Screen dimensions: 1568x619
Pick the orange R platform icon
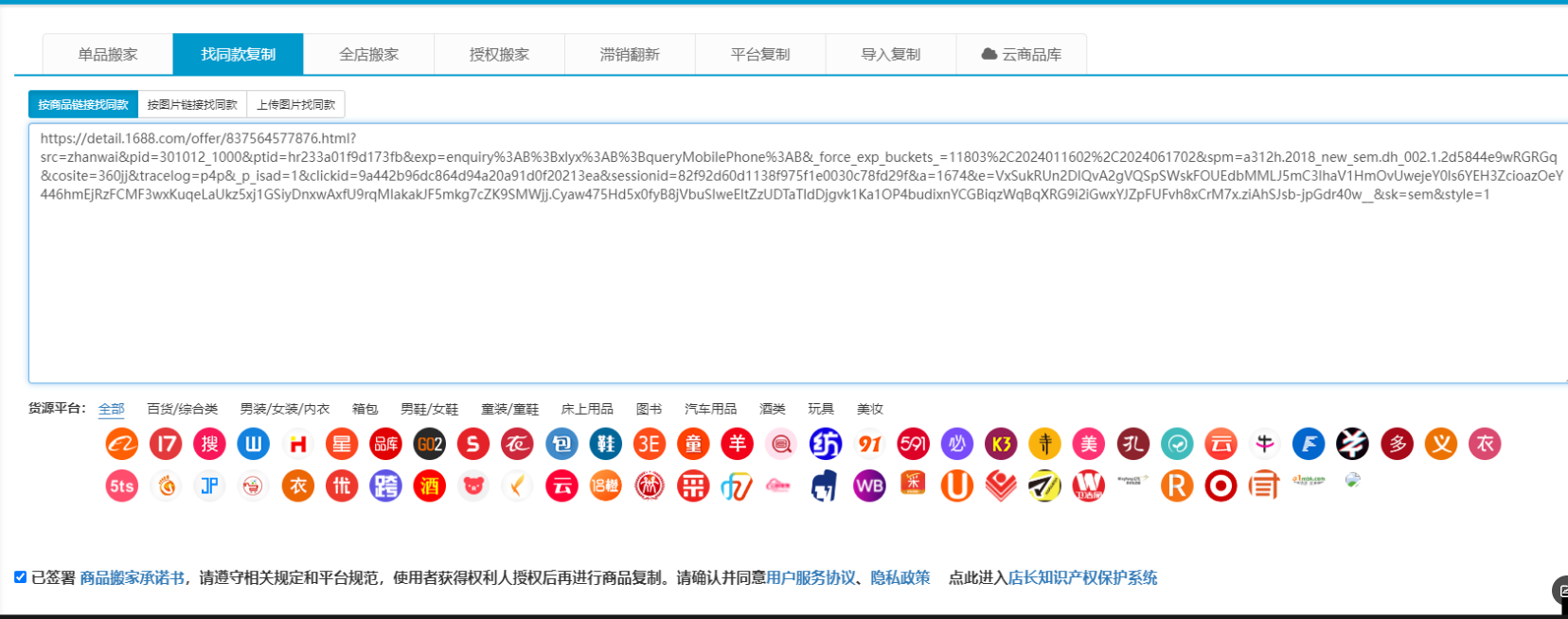(1177, 486)
